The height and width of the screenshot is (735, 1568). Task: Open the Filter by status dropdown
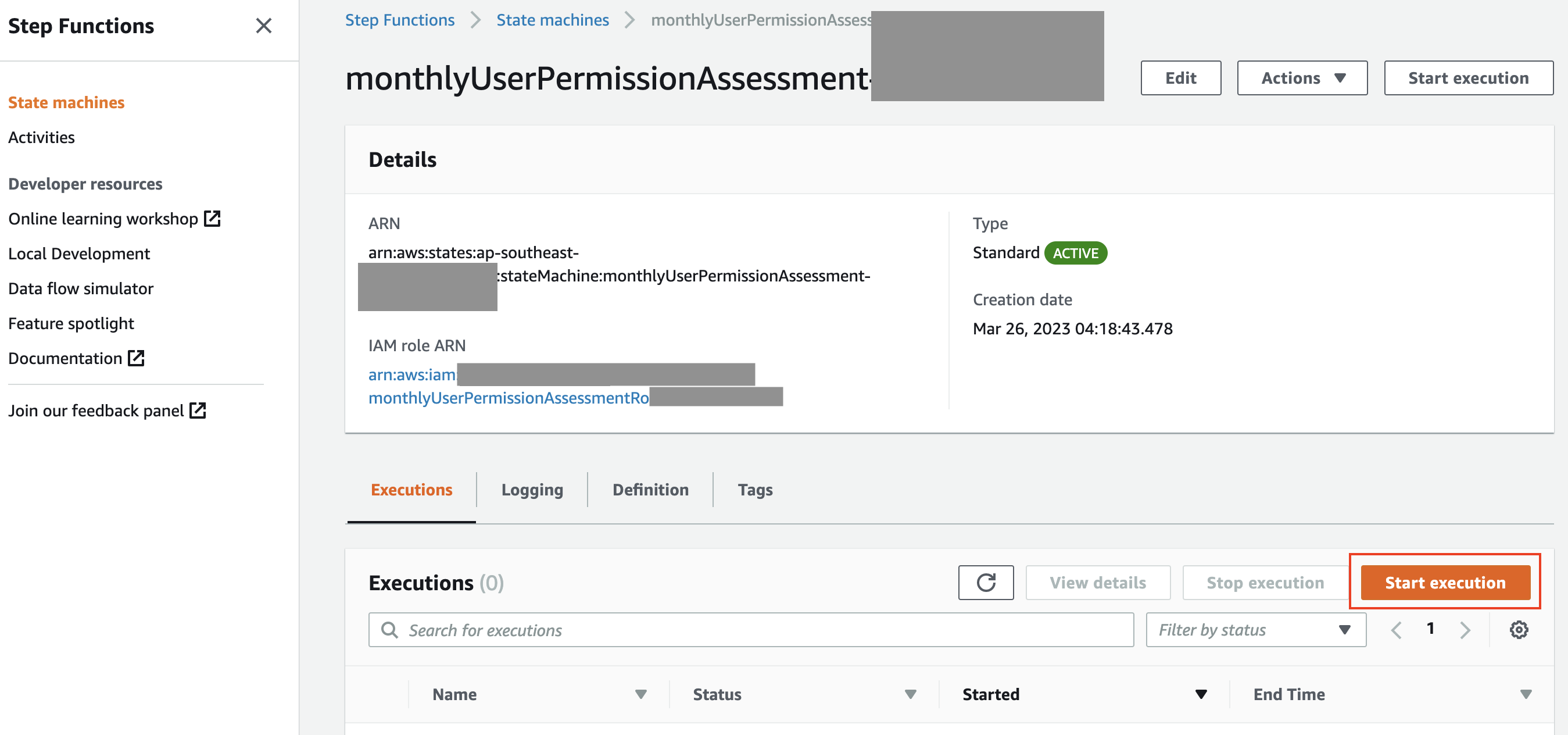1255,630
